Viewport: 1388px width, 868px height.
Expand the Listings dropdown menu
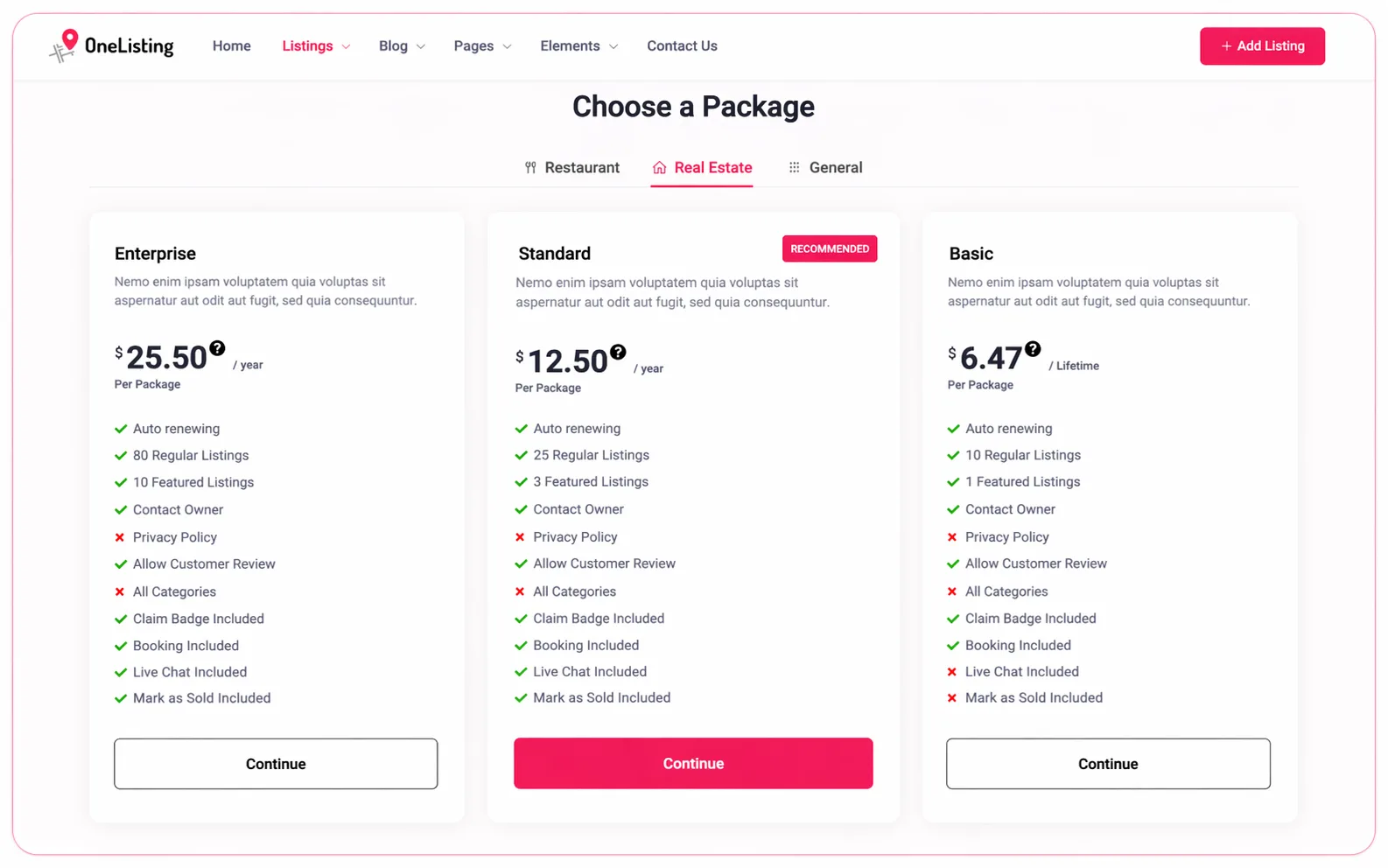tap(316, 45)
